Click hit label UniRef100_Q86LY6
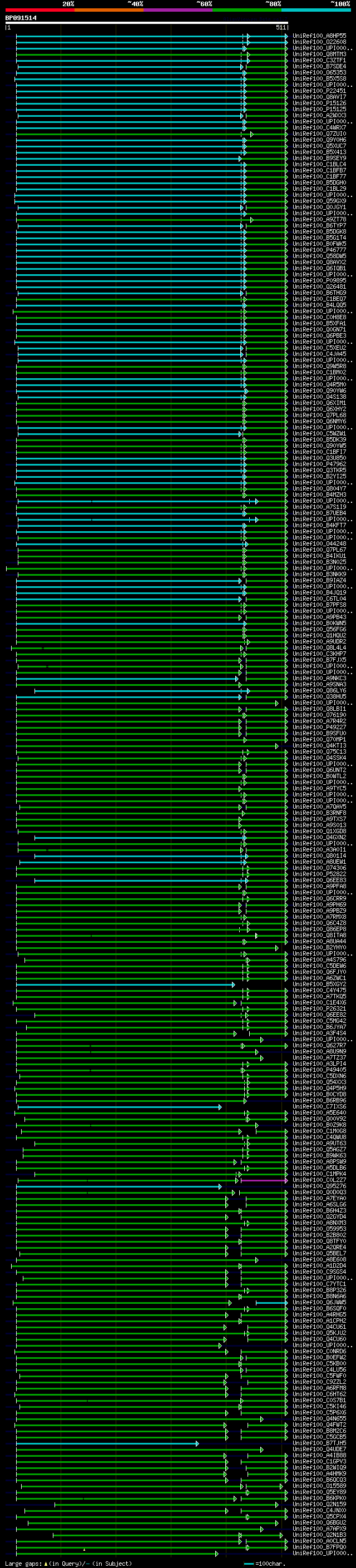The height and width of the screenshot is (1568, 356). pyautogui.click(x=319, y=691)
